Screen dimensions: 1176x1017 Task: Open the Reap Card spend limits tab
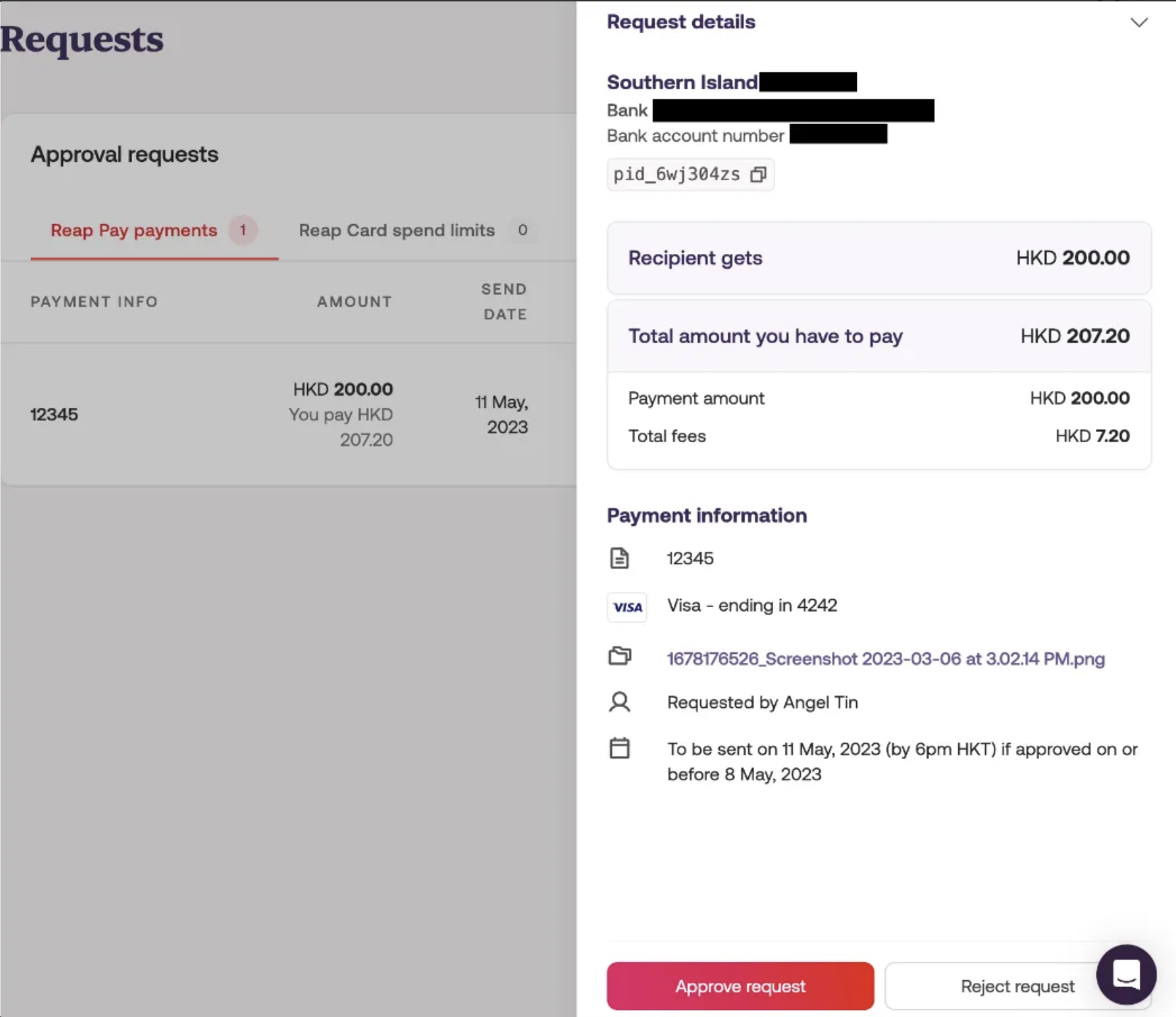point(396,230)
